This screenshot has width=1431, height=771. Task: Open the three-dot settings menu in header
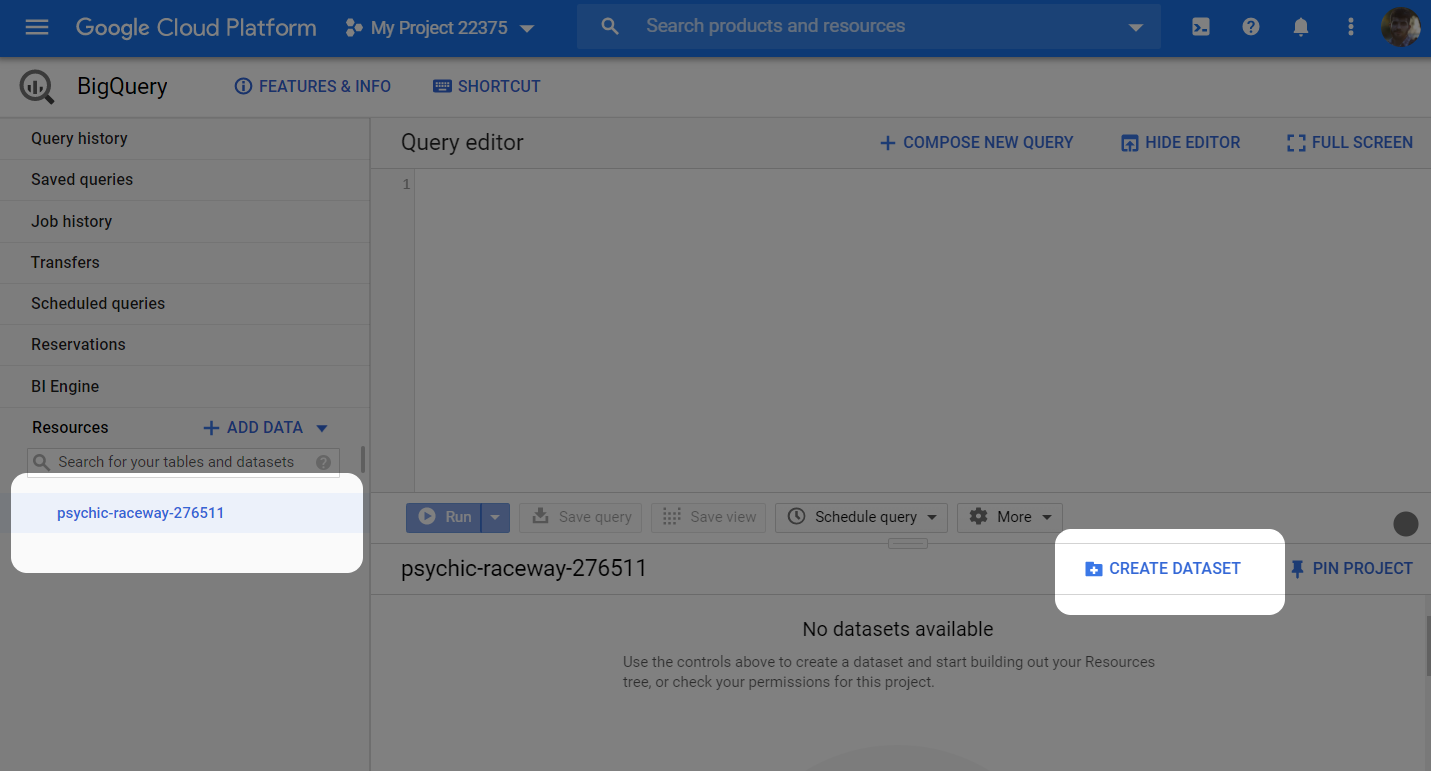[x=1351, y=28]
